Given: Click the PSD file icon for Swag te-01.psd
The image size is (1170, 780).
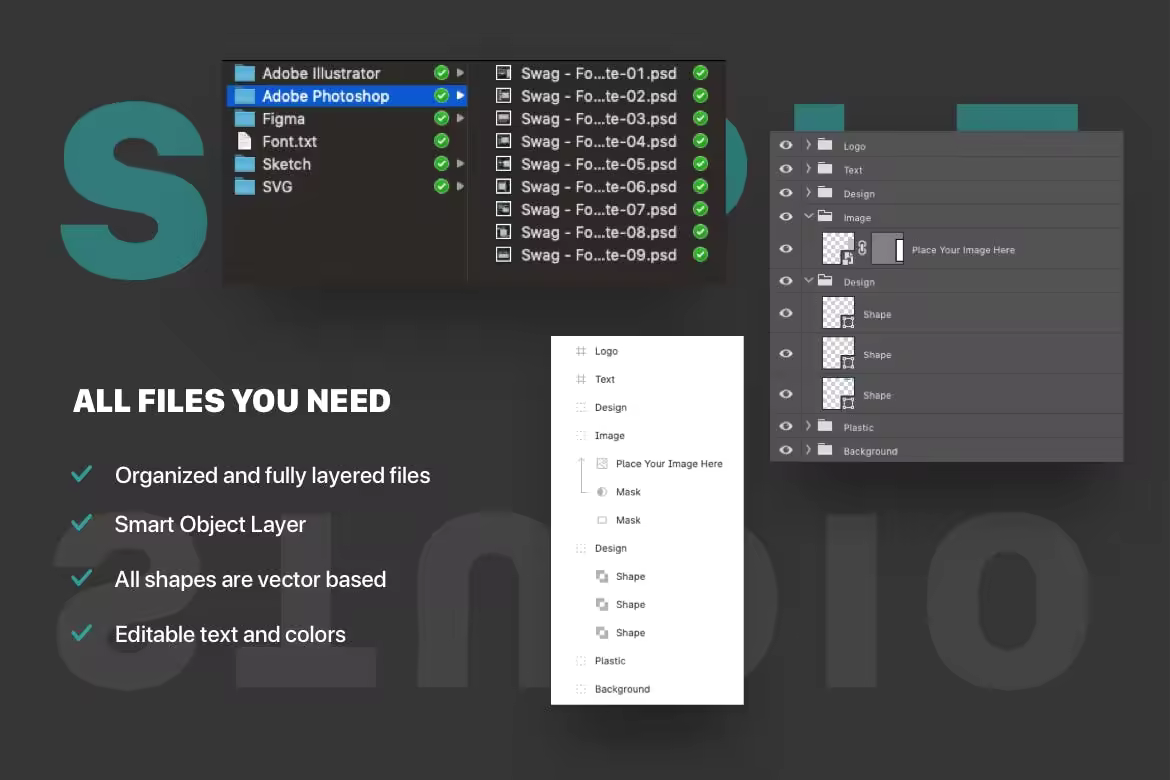Looking at the screenshot, I should (504, 73).
